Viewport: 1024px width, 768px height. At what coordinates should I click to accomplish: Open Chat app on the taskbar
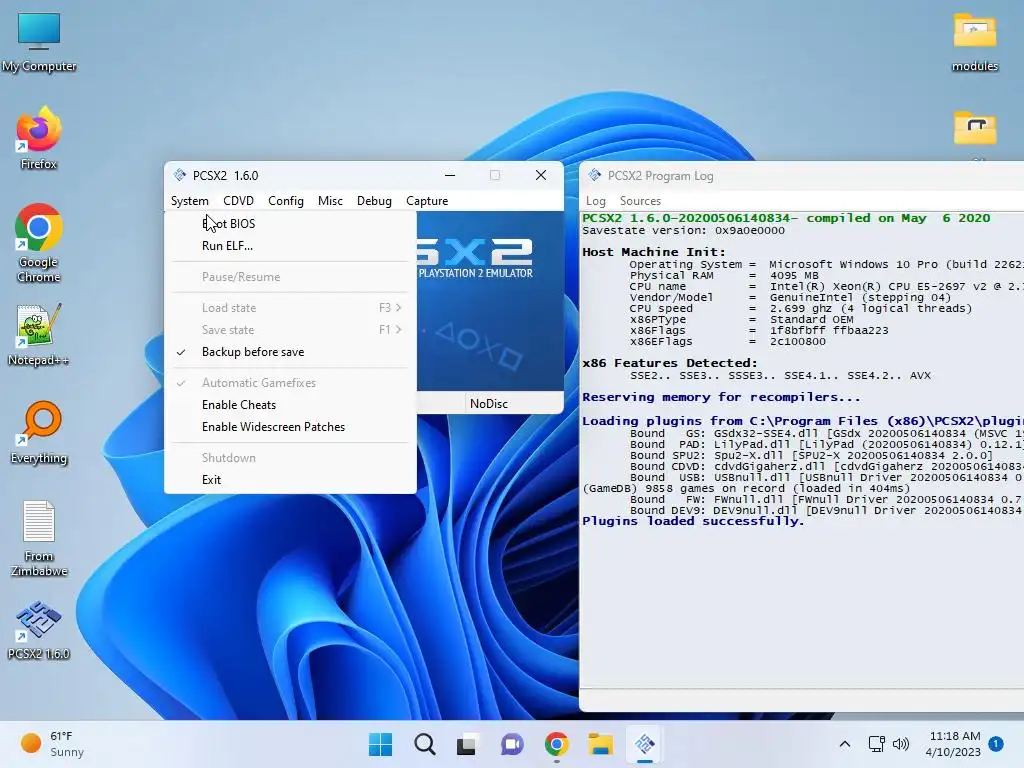click(x=512, y=744)
